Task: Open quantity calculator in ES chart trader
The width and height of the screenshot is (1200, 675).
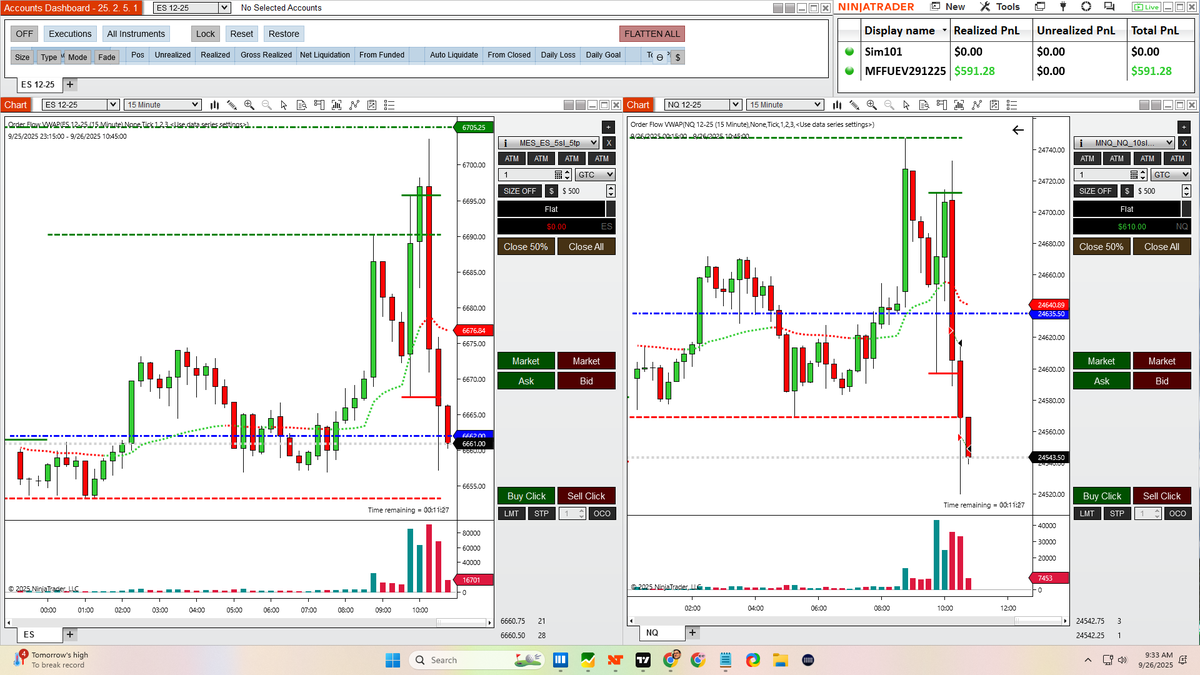Action: (x=558, y=175)
